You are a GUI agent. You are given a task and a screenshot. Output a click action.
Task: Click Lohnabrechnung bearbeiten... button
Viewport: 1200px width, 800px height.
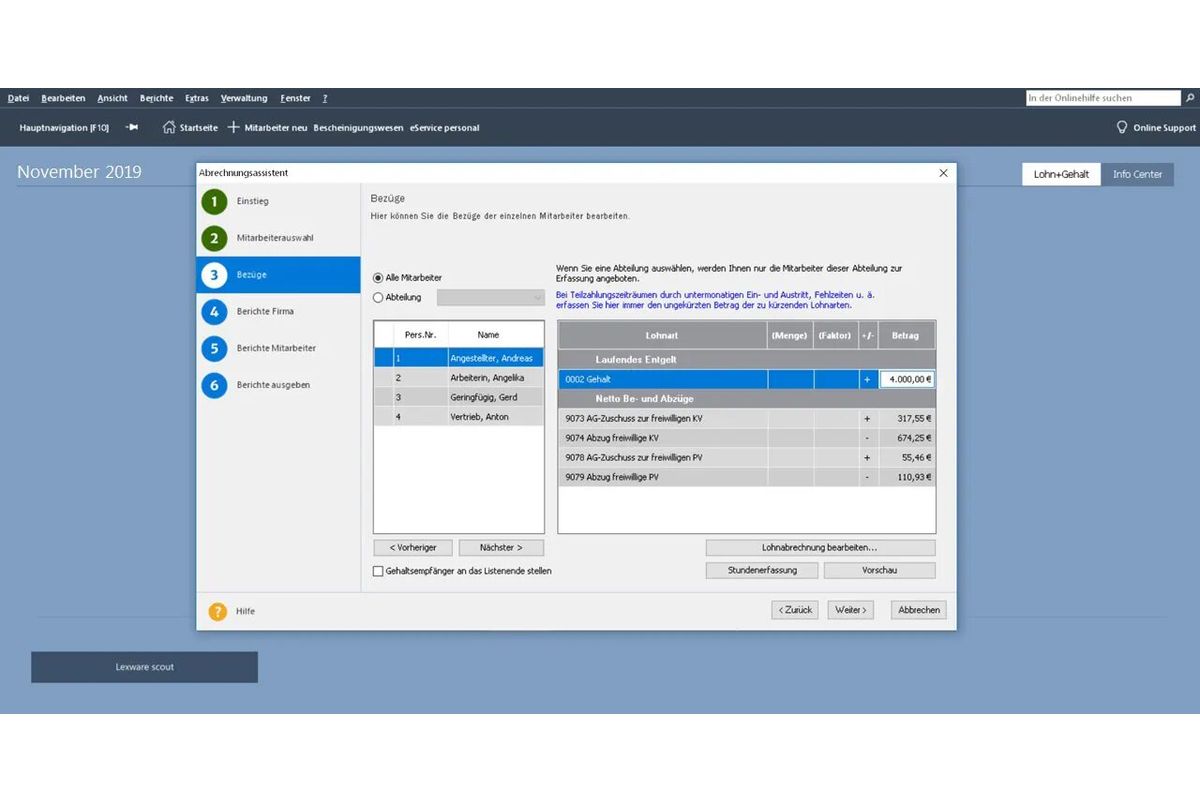pos(820,548)
